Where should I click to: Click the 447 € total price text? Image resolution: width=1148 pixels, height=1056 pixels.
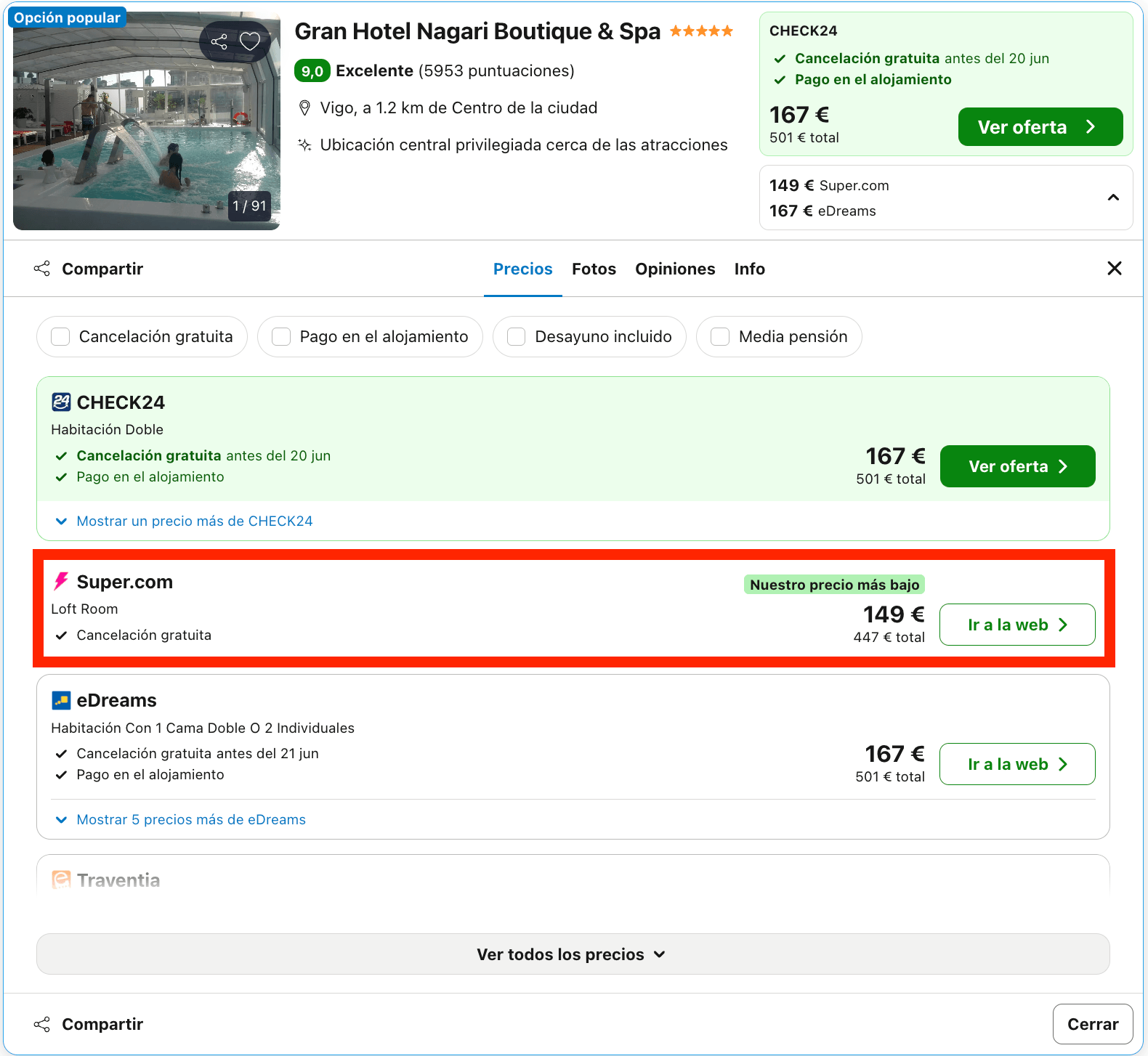tap(889, 638)
